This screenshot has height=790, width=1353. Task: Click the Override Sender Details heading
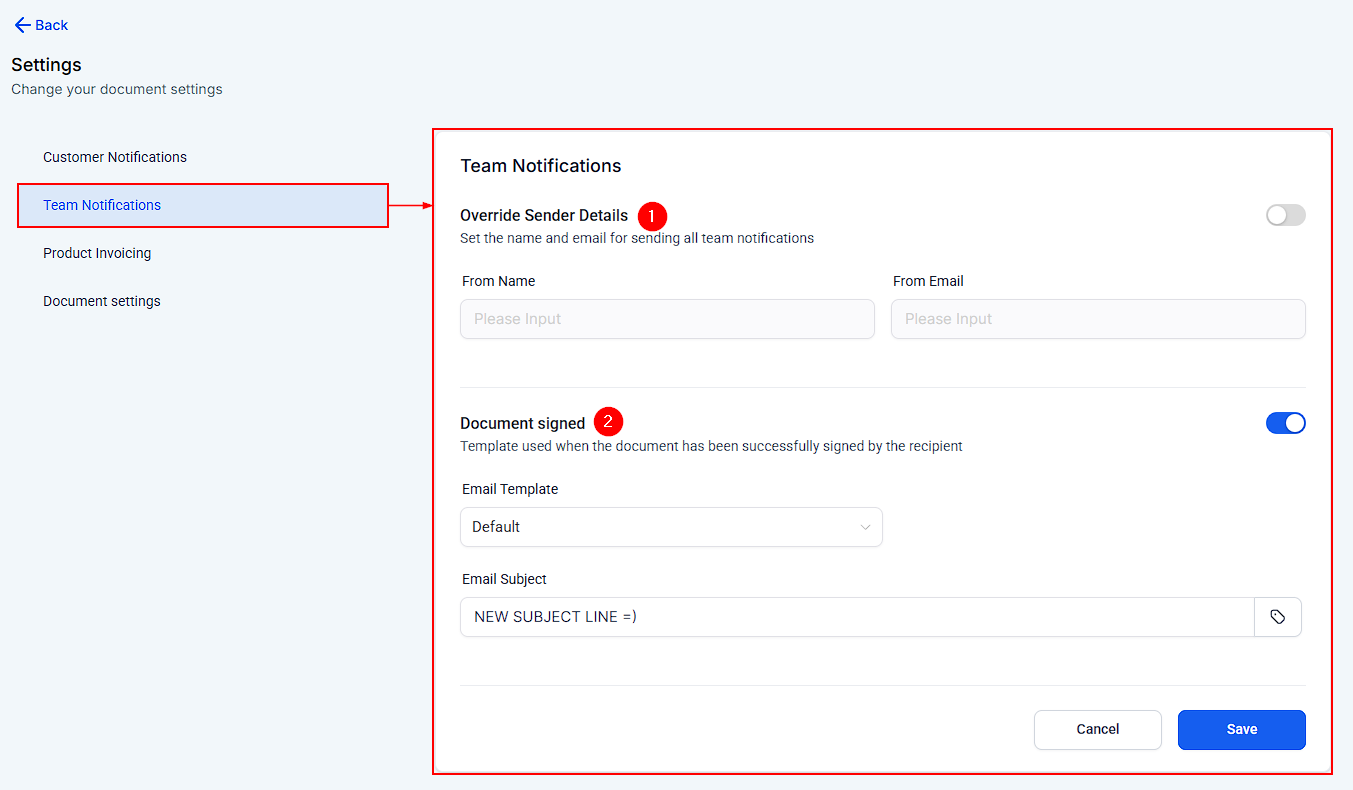pyautogui.click(x=544, y=215)
